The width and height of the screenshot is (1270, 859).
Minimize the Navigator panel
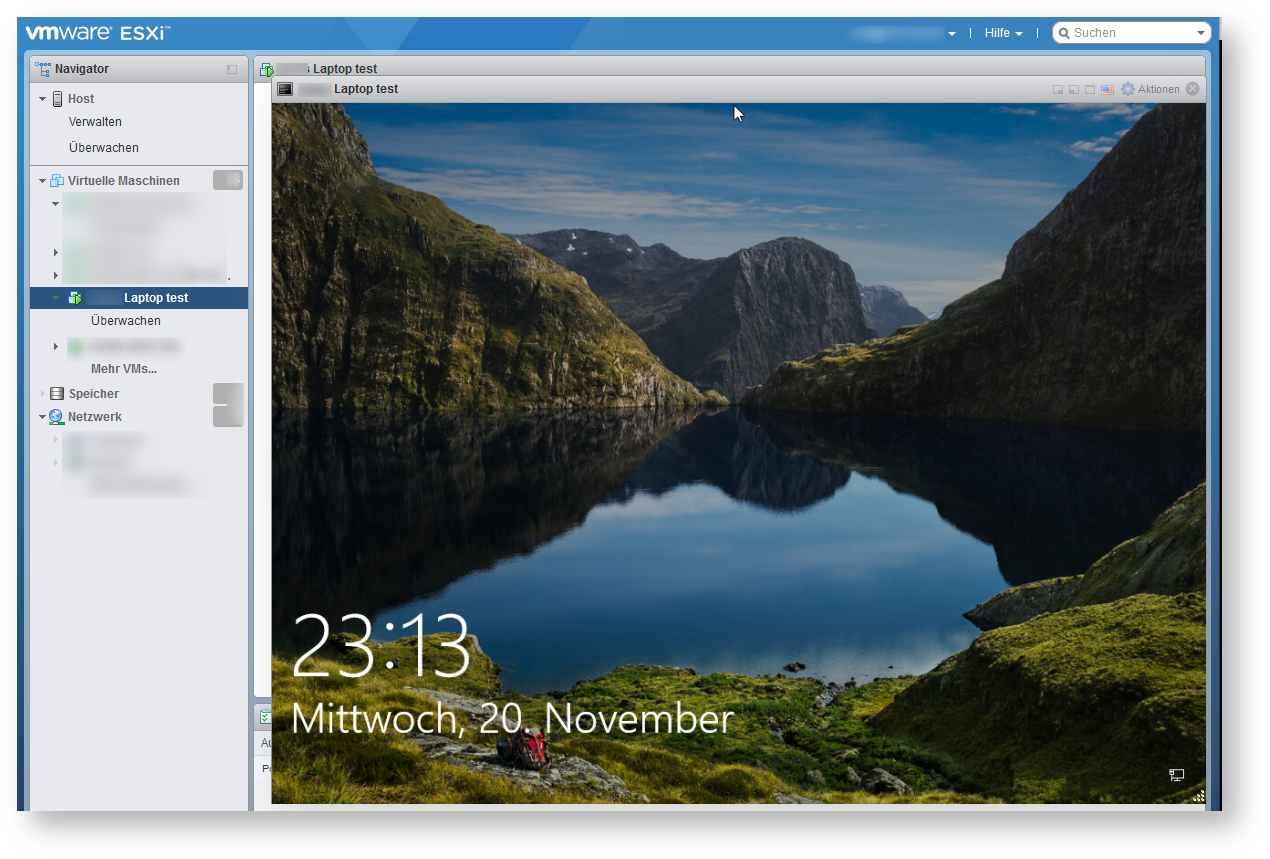pos(232,69)
